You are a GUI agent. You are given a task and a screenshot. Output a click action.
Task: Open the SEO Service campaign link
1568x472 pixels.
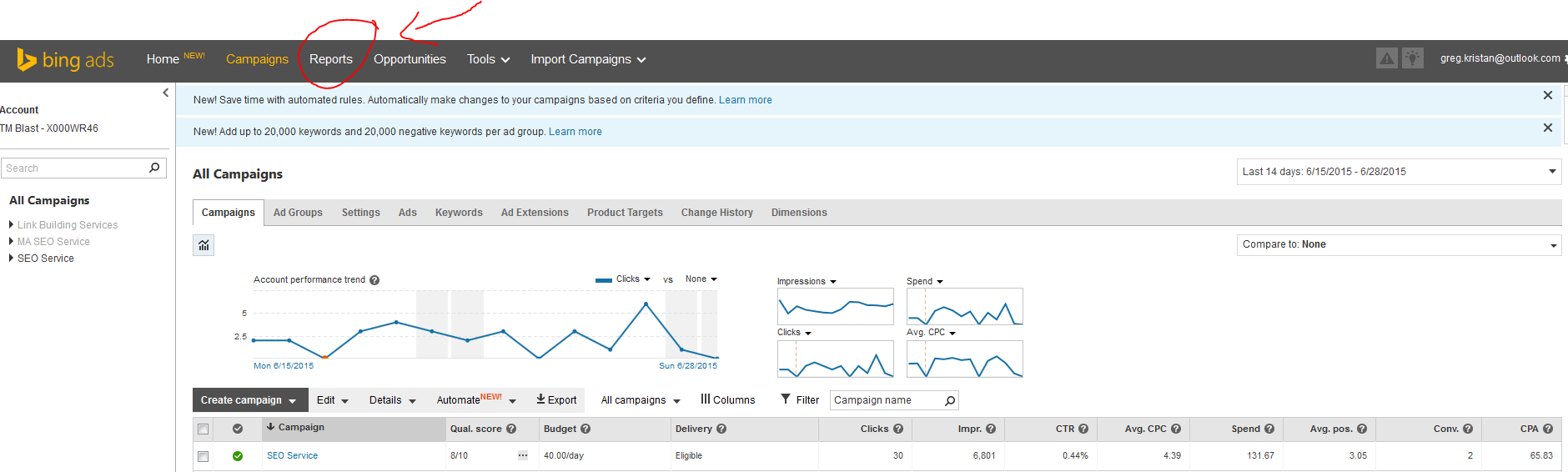pyautogui.click(x=292, y=455)
